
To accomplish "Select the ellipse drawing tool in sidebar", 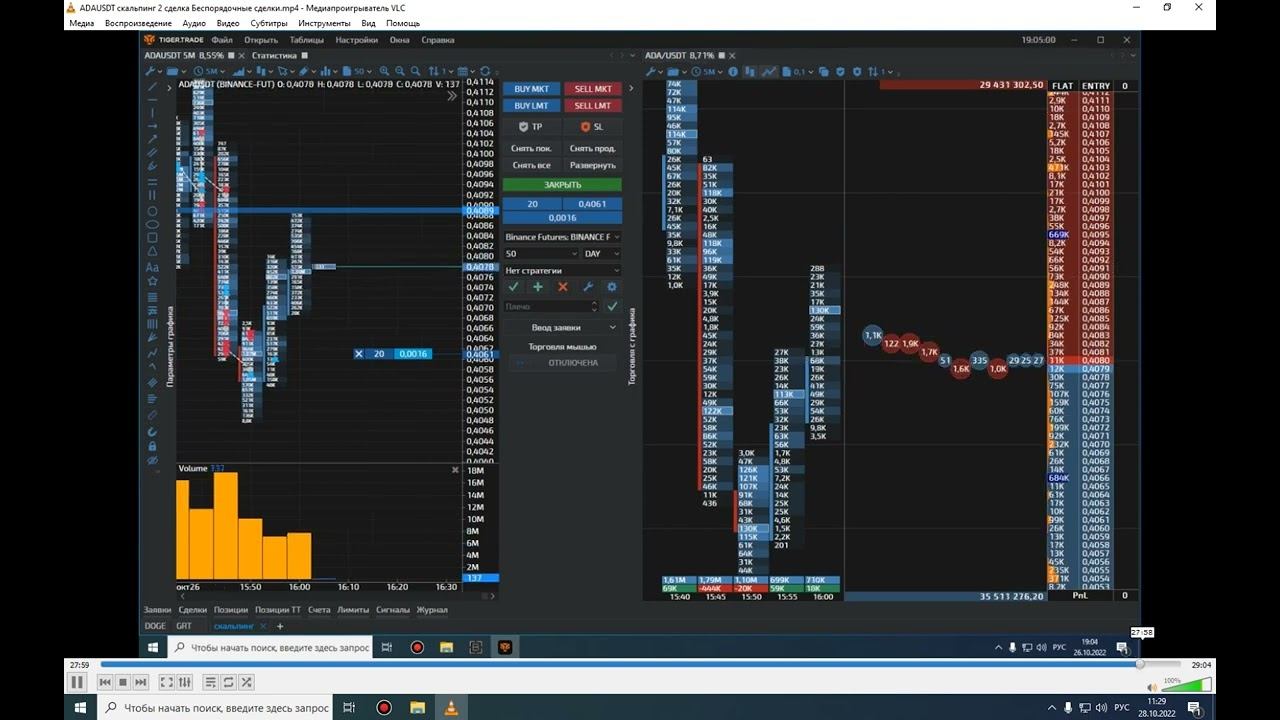I will click(x=152, y=224).
